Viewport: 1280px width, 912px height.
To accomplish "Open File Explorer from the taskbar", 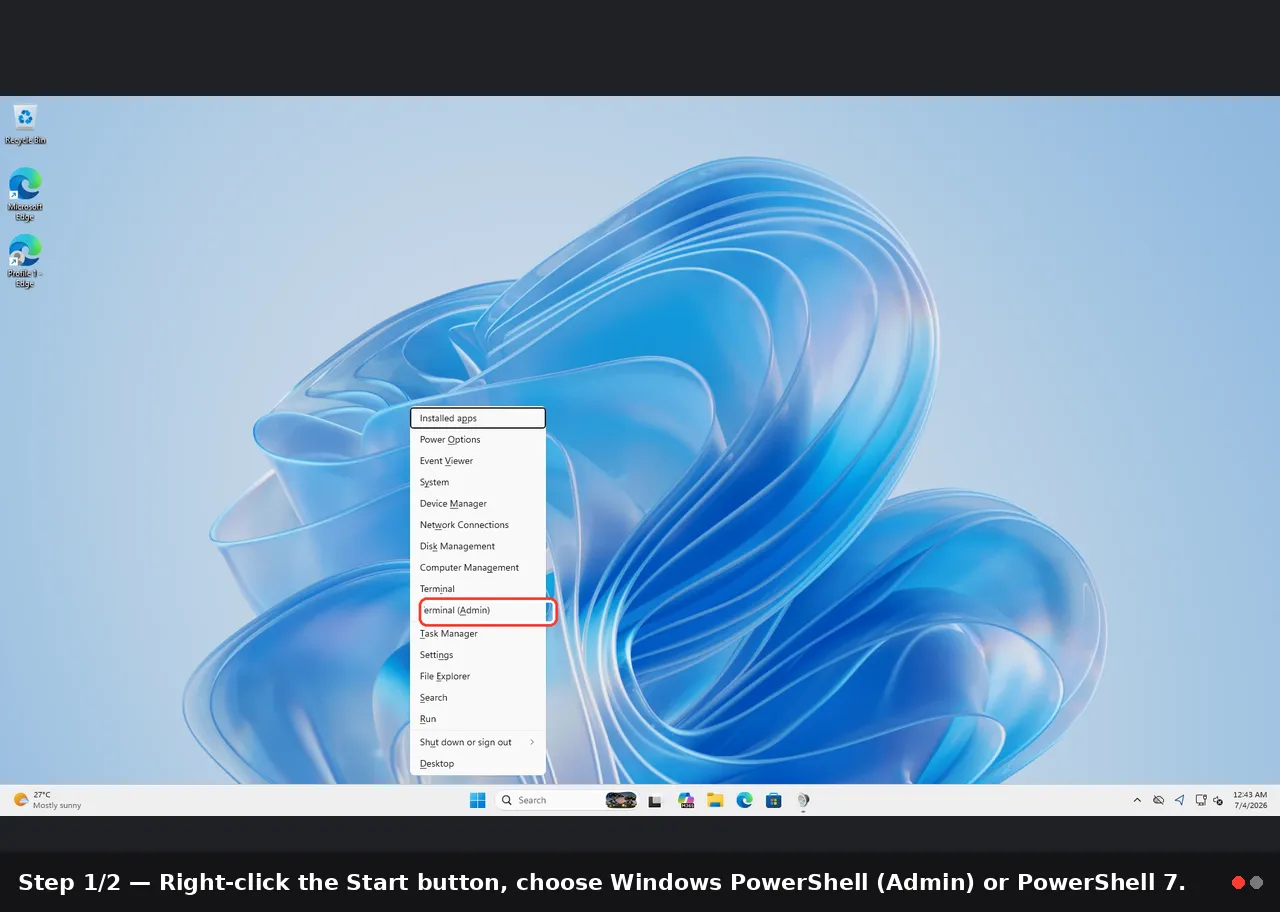I will pos(715,800).
